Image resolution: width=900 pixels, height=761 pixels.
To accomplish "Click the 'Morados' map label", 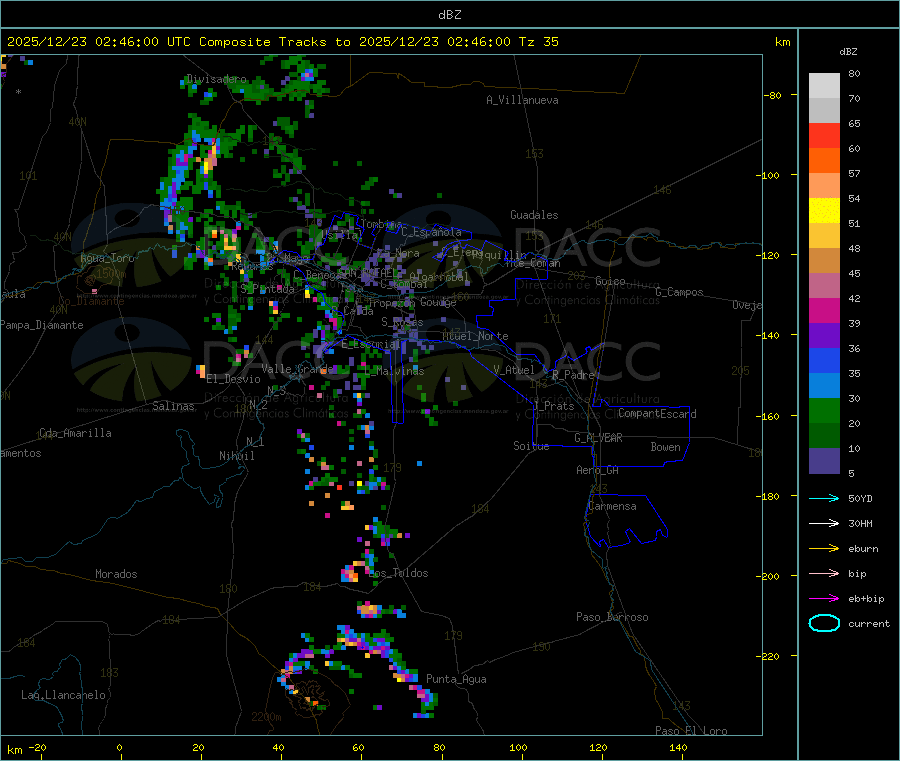I will tap(116, 574).
